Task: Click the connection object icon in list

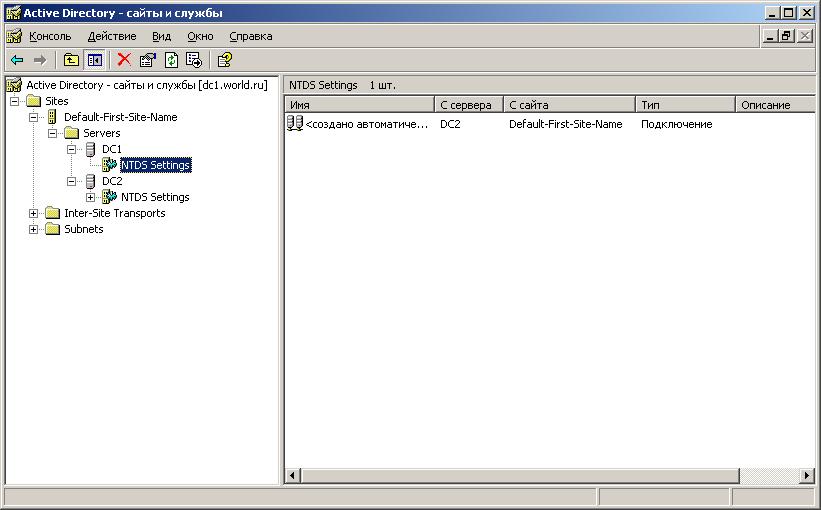Action: click(295, 124)
